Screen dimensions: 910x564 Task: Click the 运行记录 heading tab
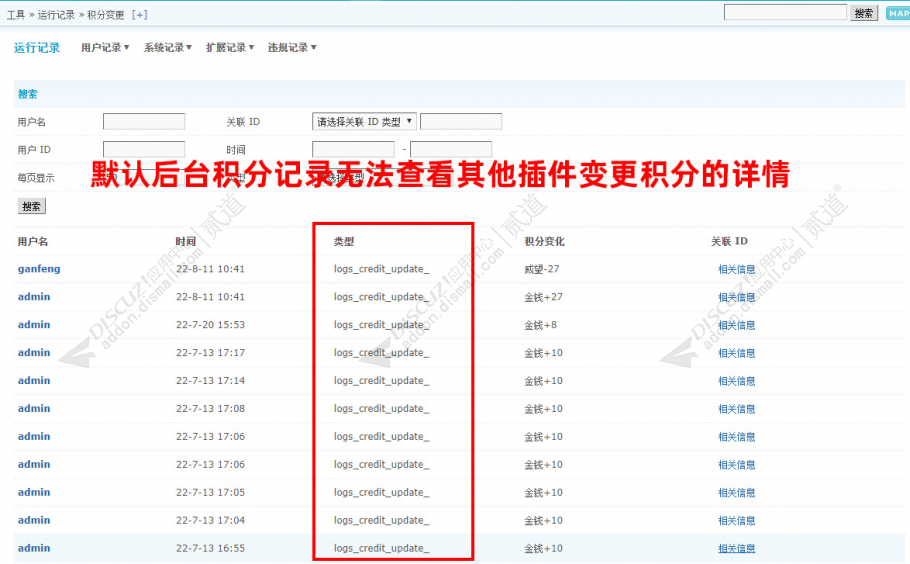[37, 48]
